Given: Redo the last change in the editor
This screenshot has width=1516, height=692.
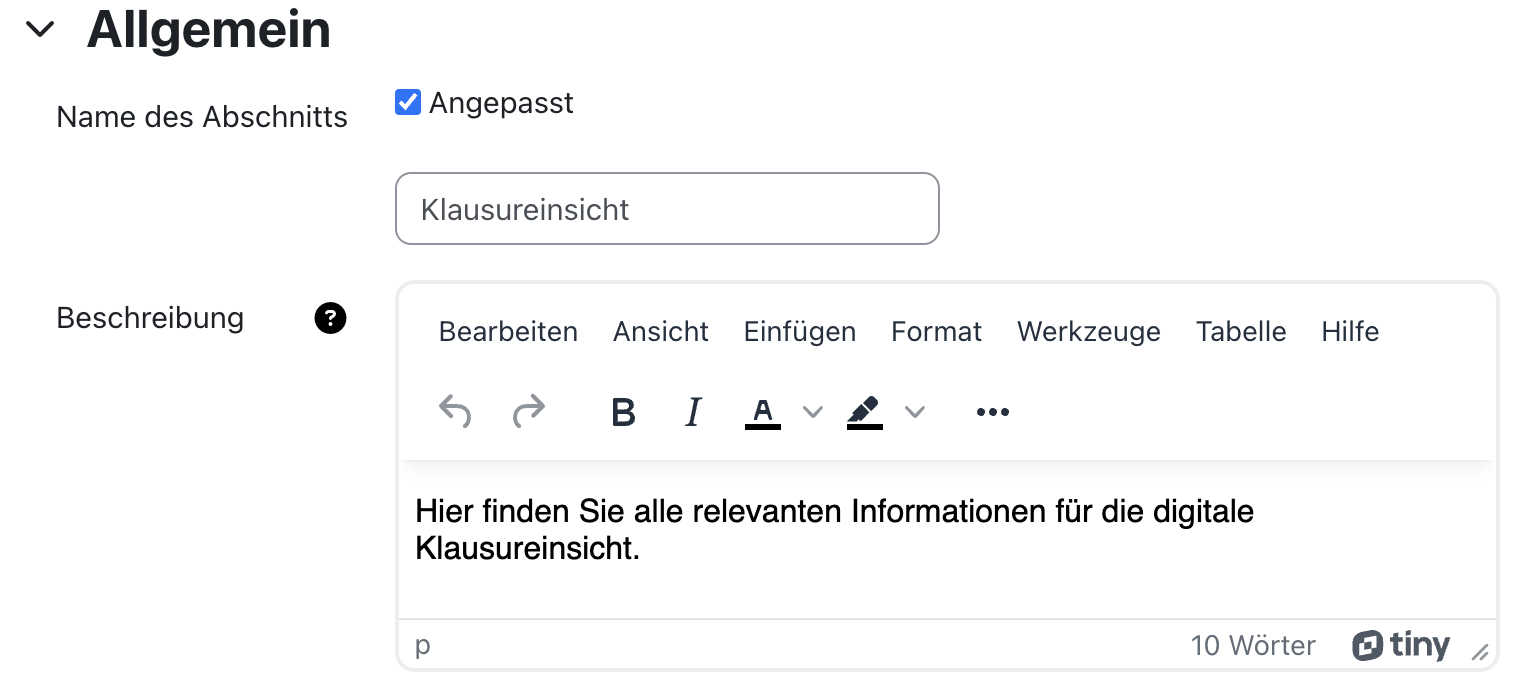Looking at the screenshot, I should point(529,411).
